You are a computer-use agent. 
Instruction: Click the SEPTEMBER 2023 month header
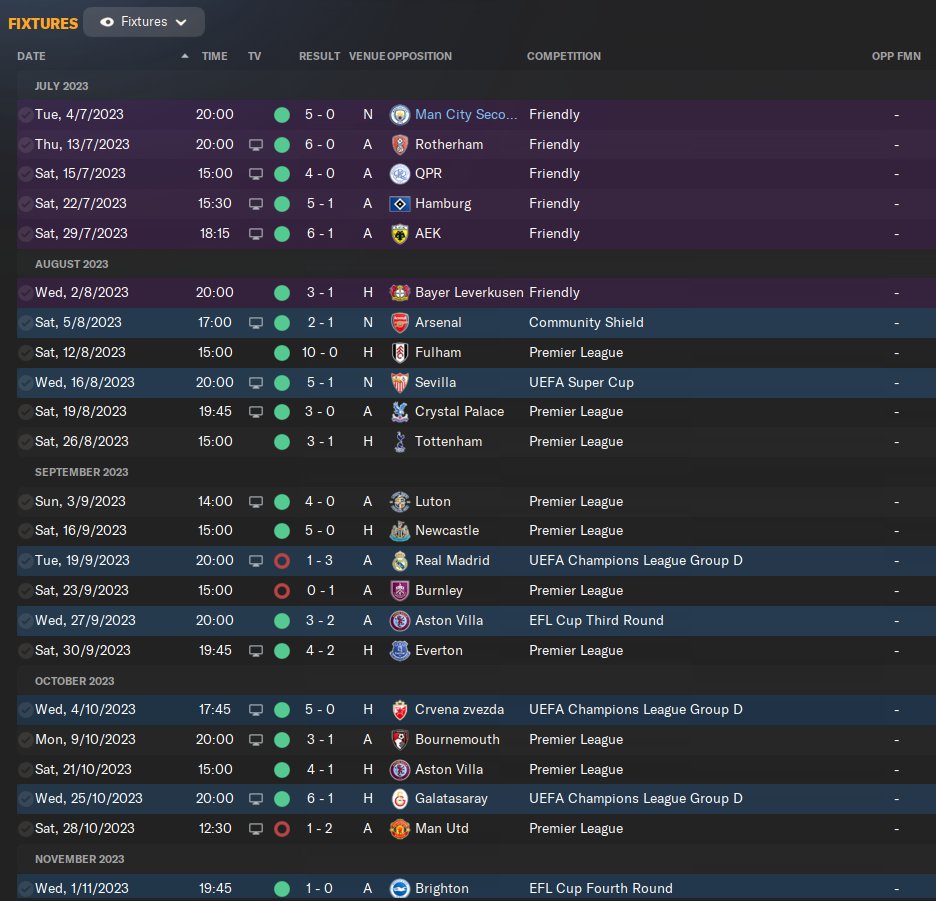[x=81, y=472]
